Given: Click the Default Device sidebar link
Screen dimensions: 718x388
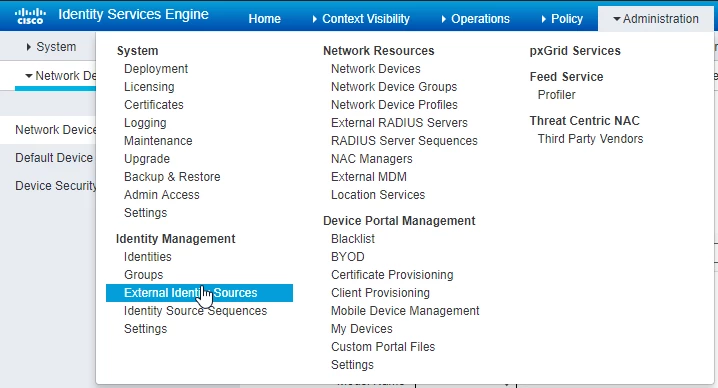Looking at the screenshot, I should [x=54, y=158].
